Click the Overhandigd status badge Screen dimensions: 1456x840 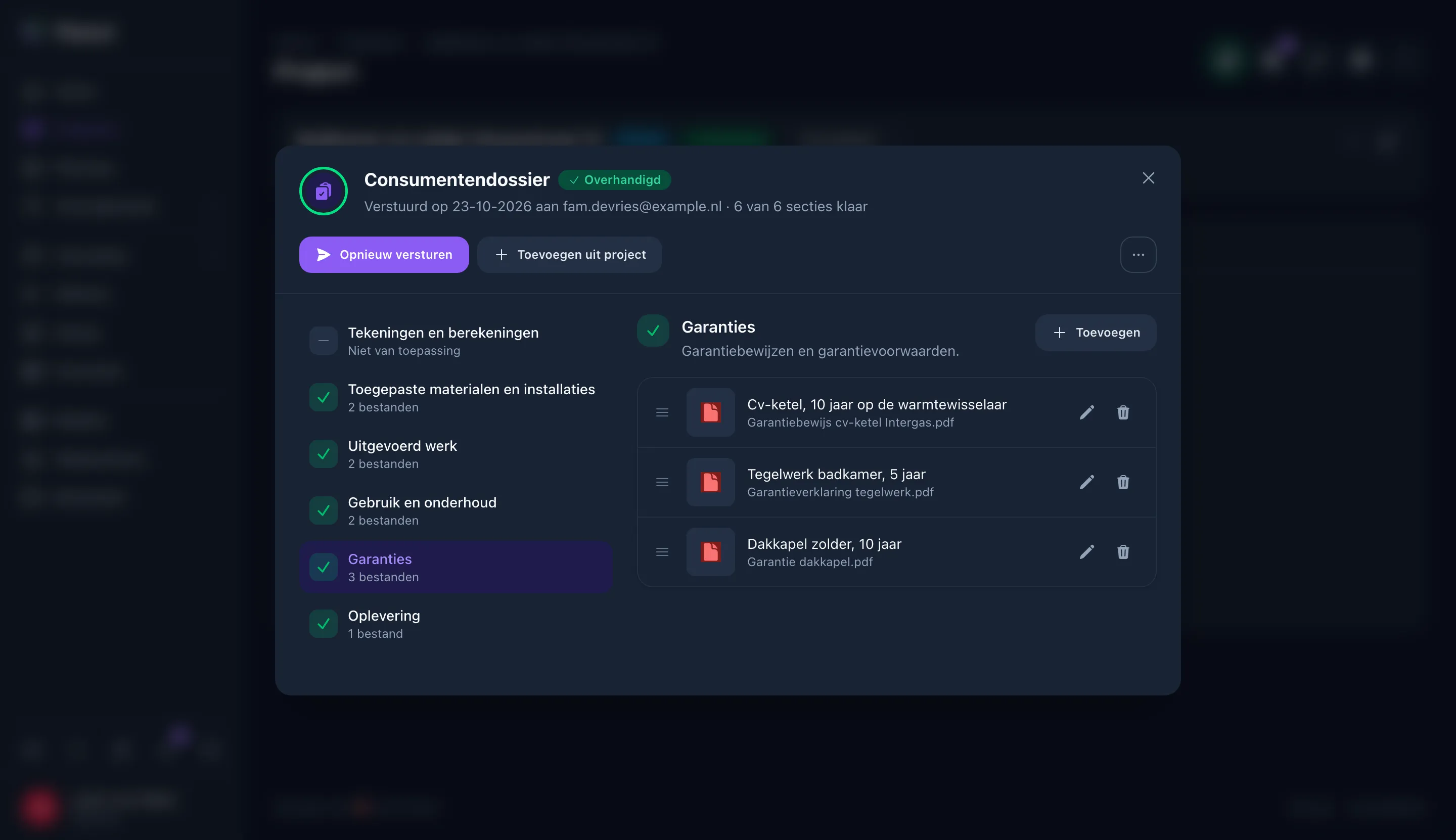click(615, 180)
